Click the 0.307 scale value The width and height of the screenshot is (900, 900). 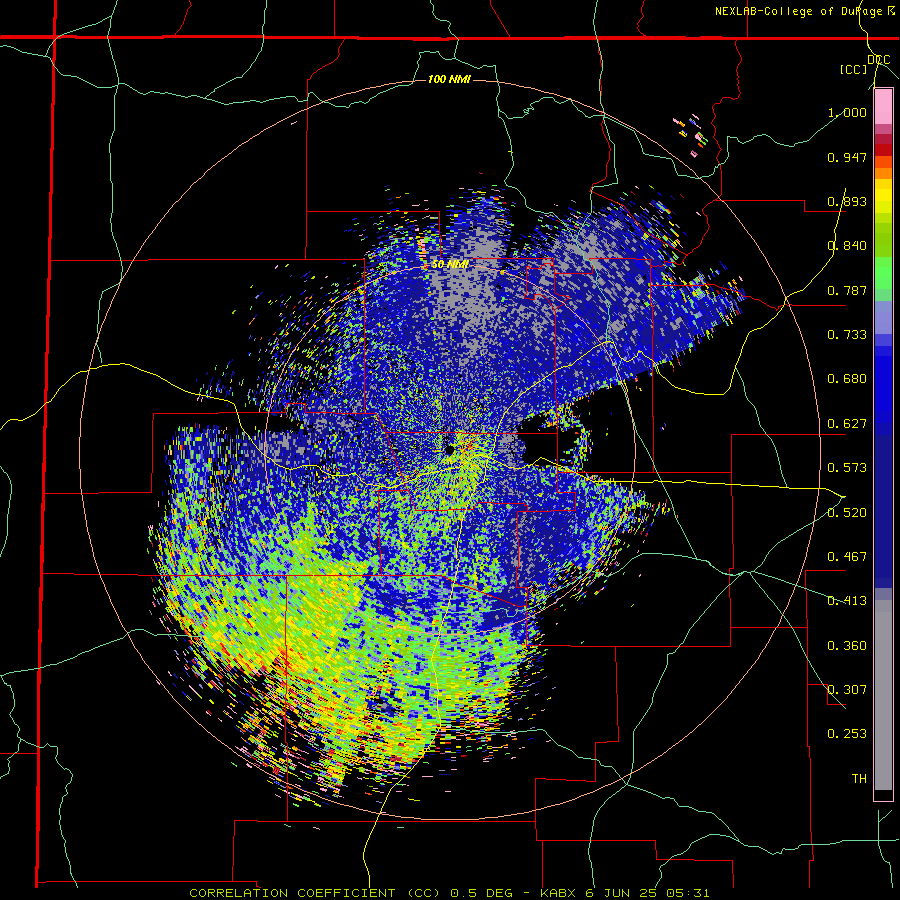(x=847, y=690)
